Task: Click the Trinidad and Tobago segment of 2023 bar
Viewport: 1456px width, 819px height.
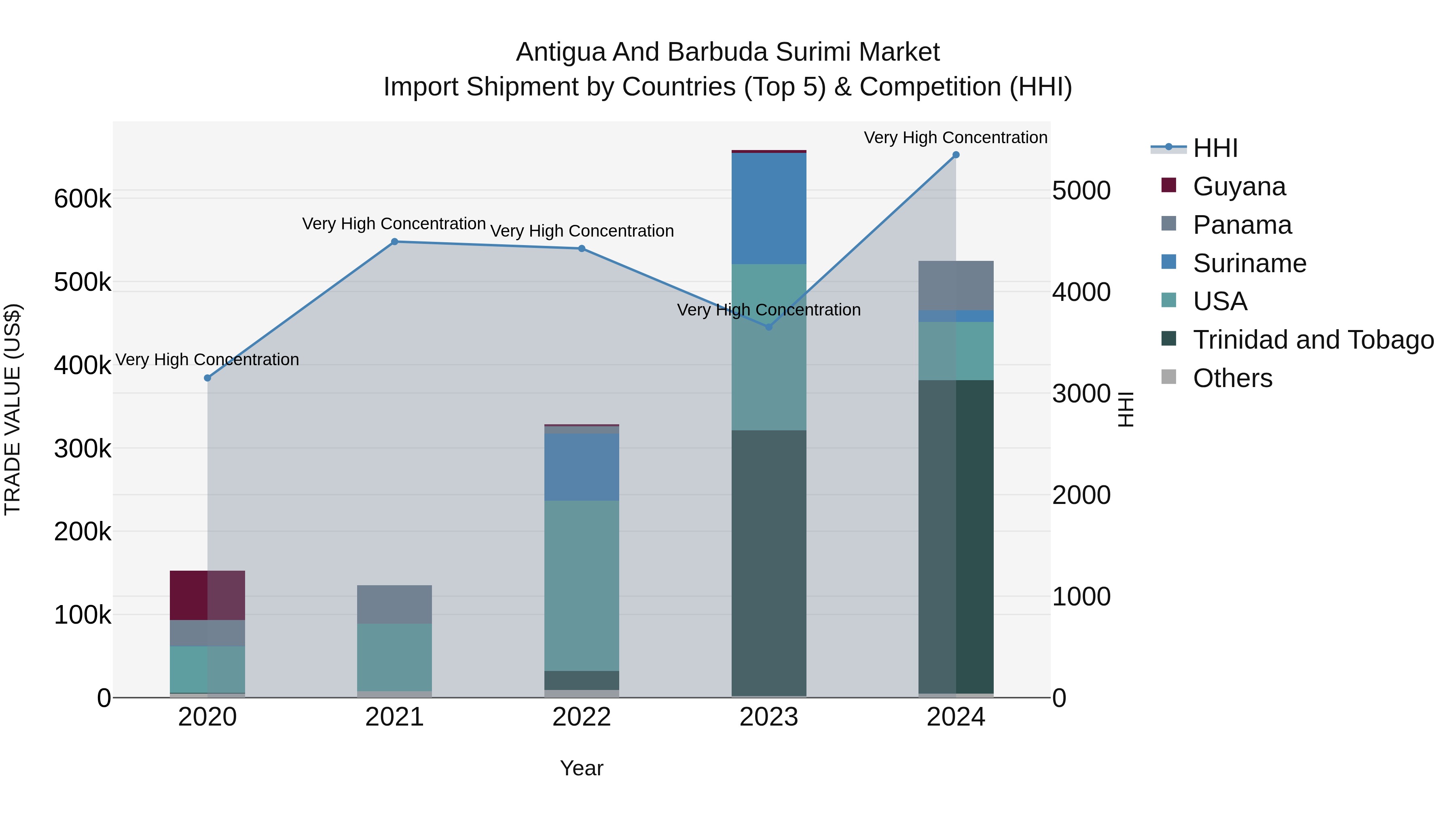Action: [769, 563]
